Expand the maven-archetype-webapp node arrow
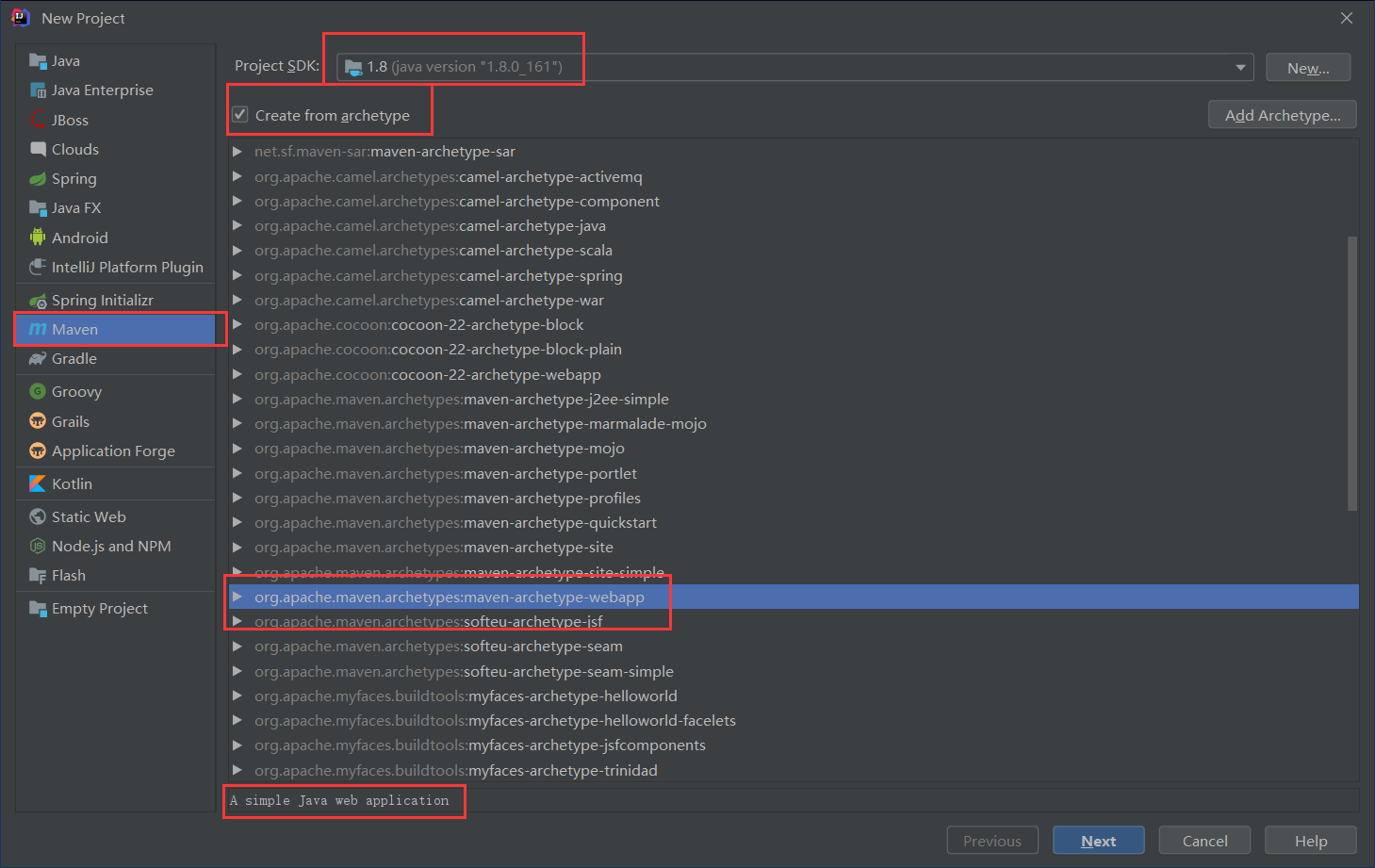Viewport: 1375px width, 868px height. 237,597
